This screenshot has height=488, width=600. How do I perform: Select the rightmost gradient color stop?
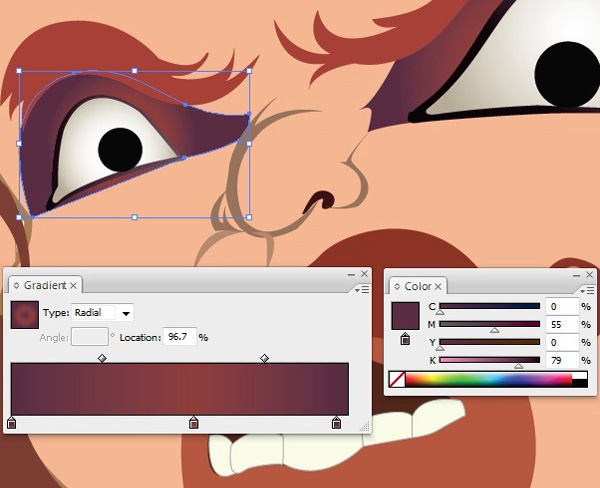pyautogui.click(x=336, y=423)
